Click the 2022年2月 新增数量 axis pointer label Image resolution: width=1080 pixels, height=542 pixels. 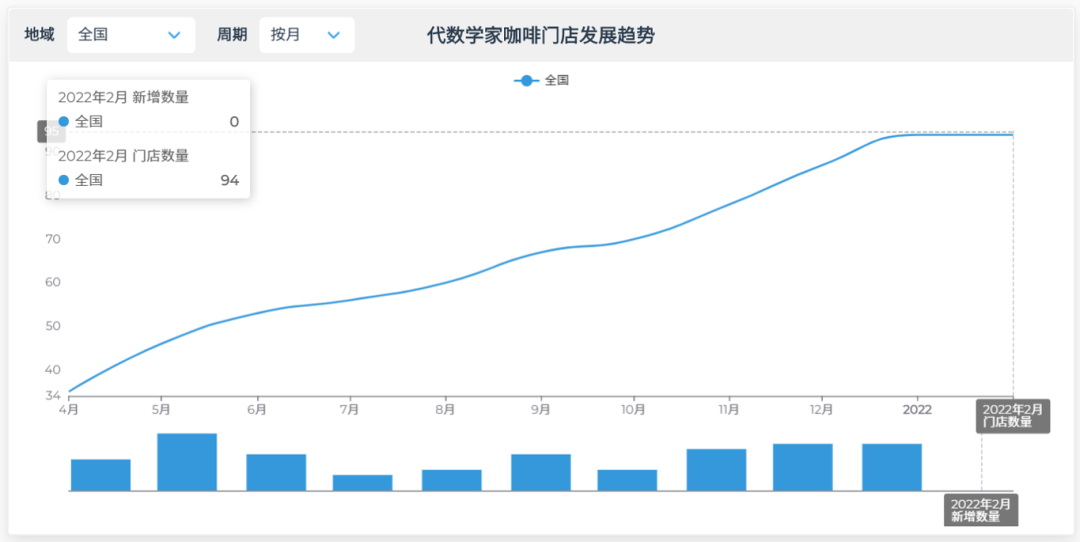pos(980,510)
